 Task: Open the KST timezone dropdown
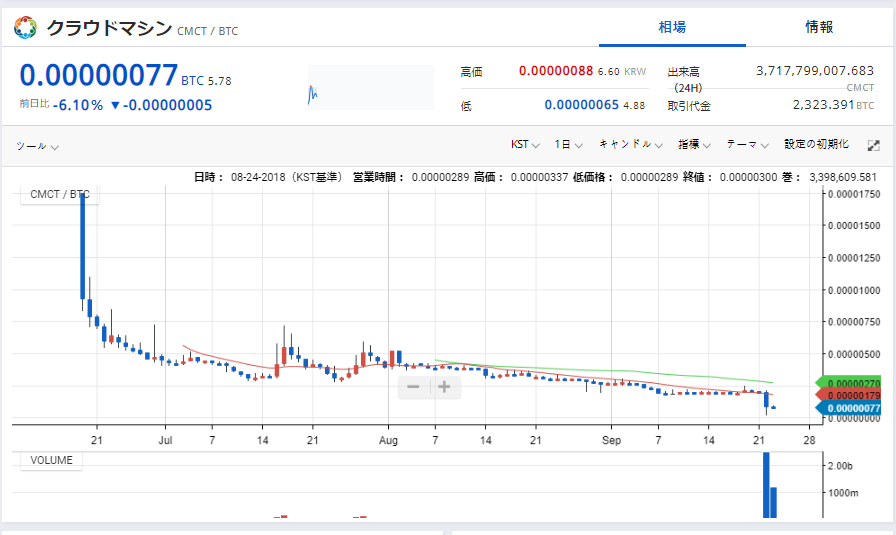525,145
